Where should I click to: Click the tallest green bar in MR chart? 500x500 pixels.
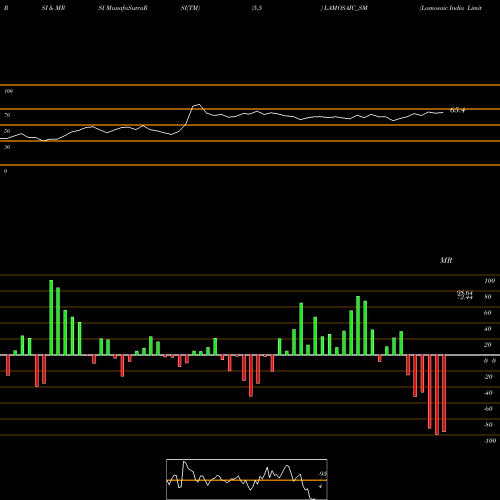tap(51, 318)
